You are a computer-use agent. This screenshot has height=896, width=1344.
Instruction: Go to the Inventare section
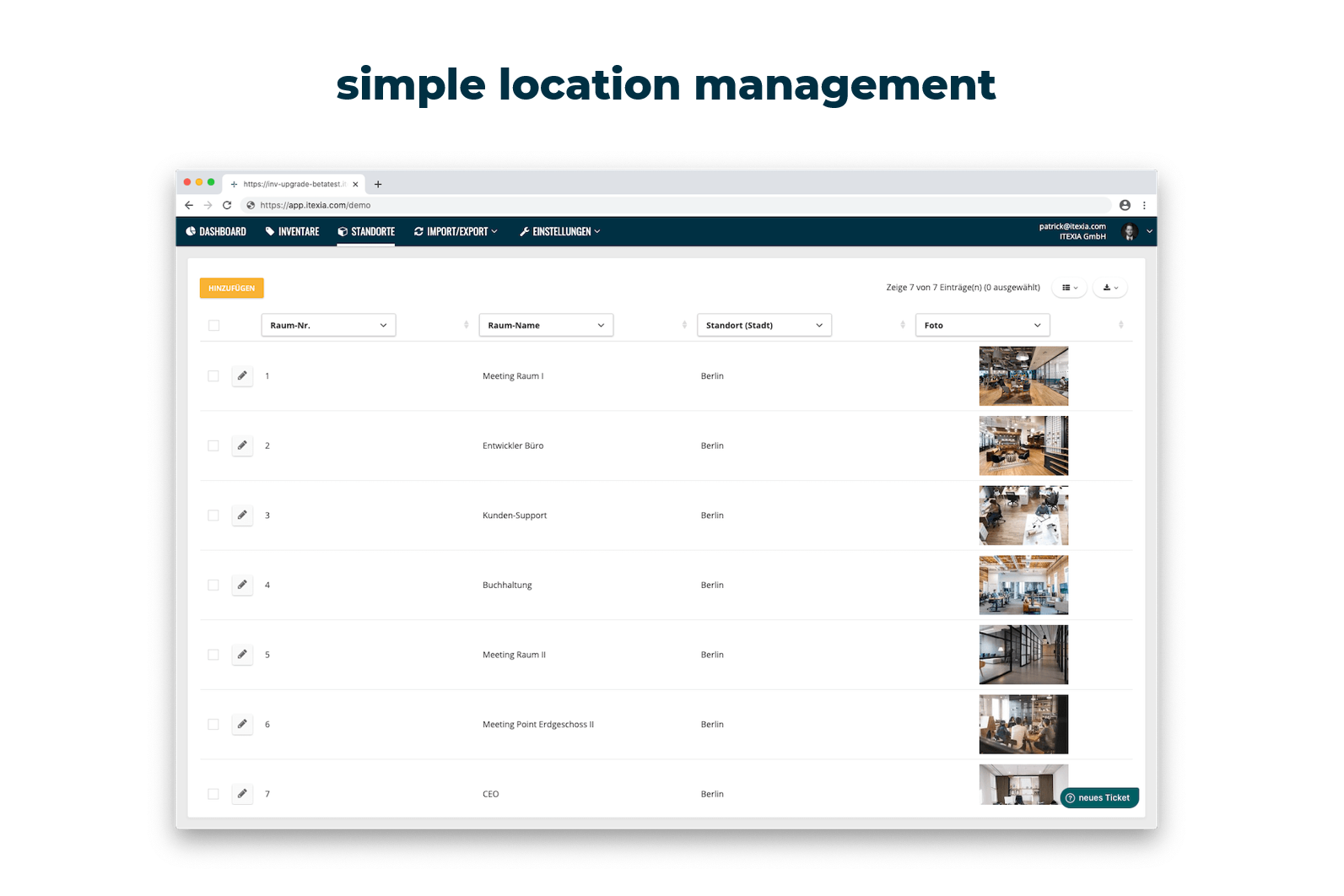pos(292,231)
